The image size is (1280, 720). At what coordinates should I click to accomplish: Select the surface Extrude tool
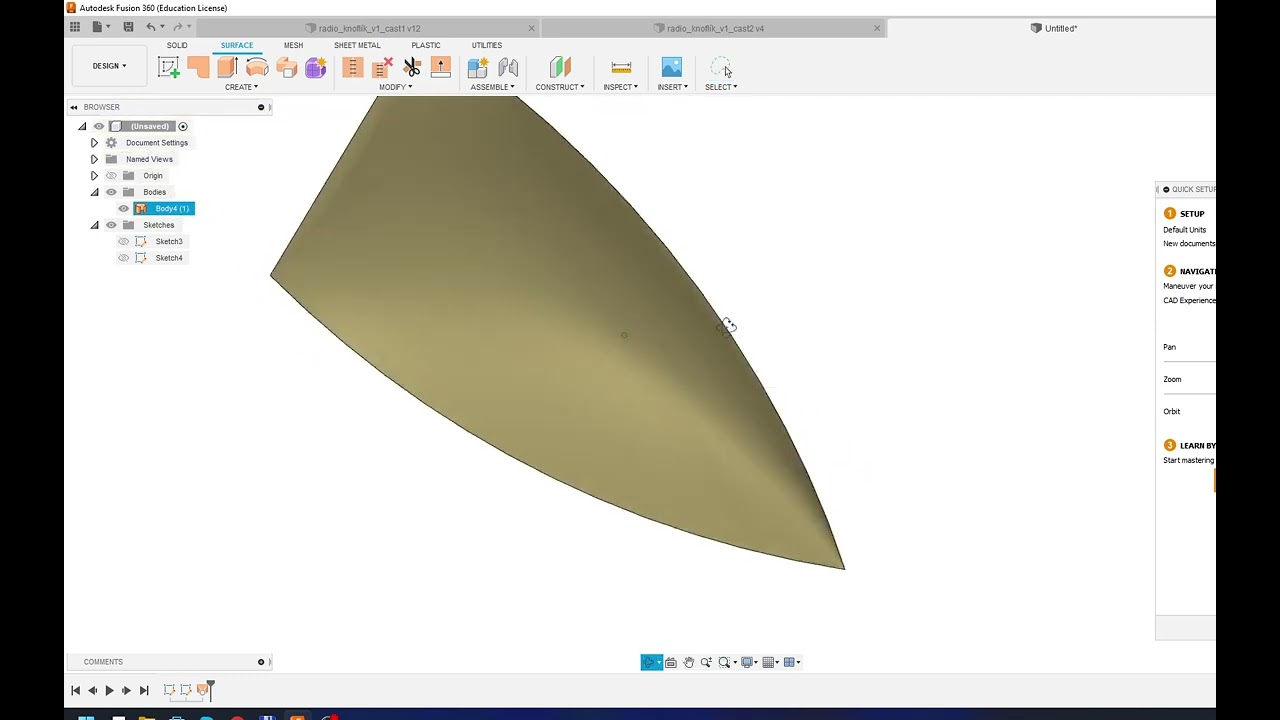coord(227,67)
